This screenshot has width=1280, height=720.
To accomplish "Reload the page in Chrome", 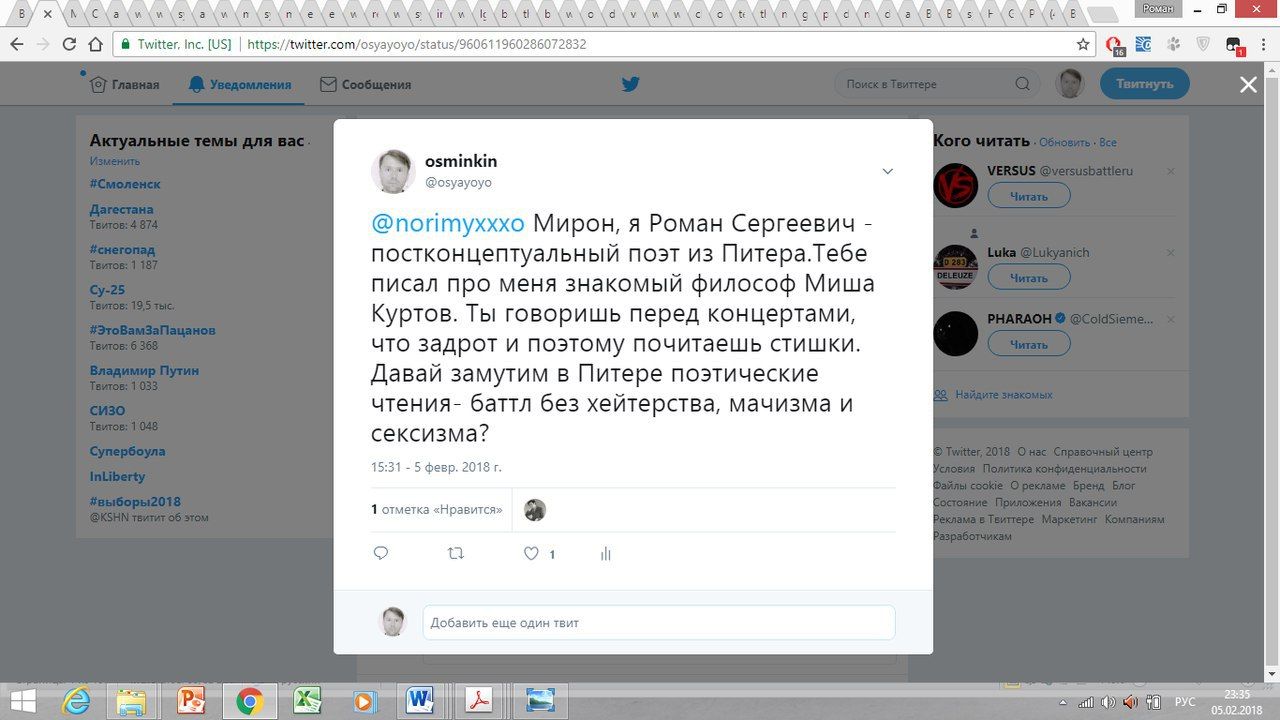I will pos(69,44).
